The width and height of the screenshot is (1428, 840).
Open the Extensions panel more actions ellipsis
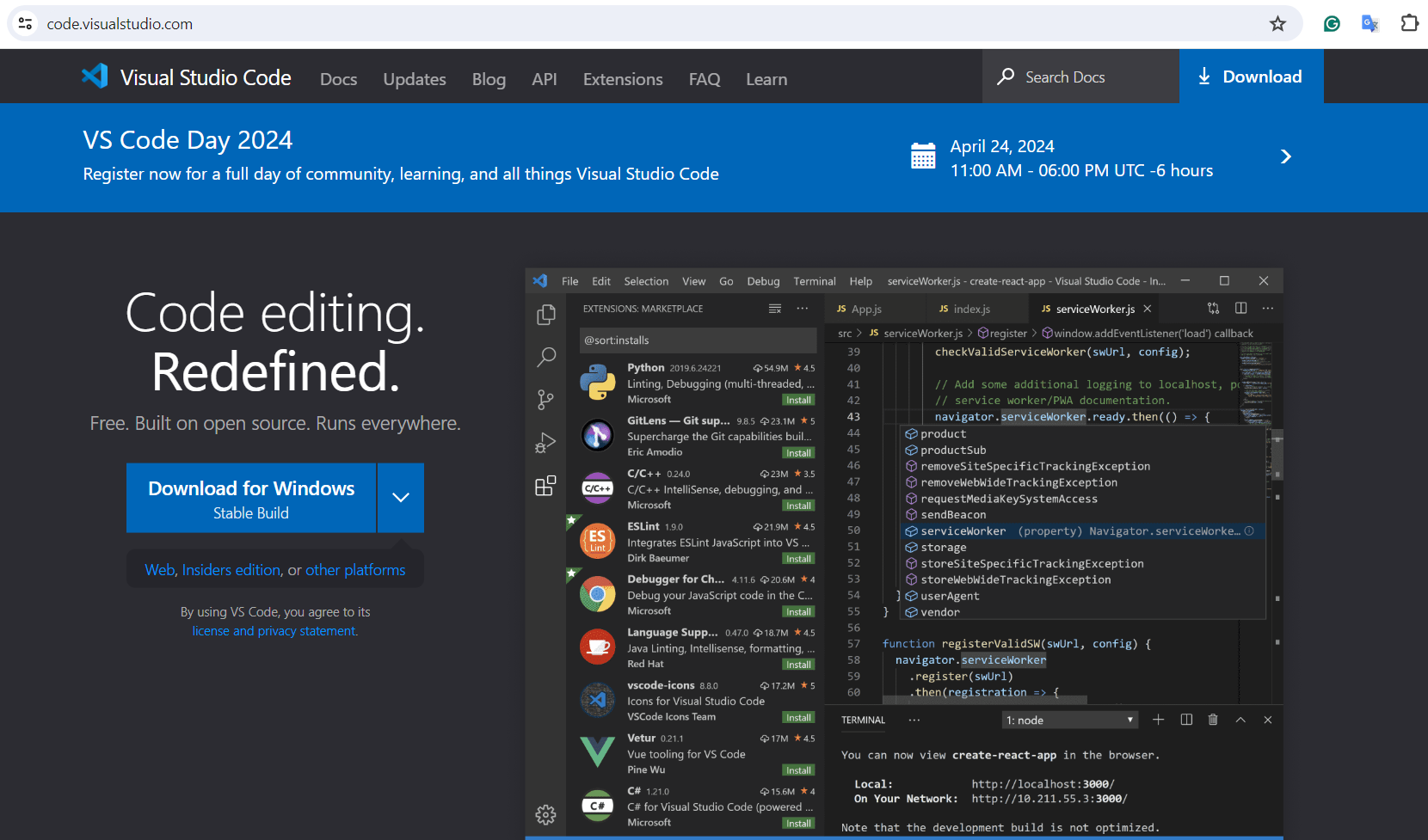click(x=803, y=308)
